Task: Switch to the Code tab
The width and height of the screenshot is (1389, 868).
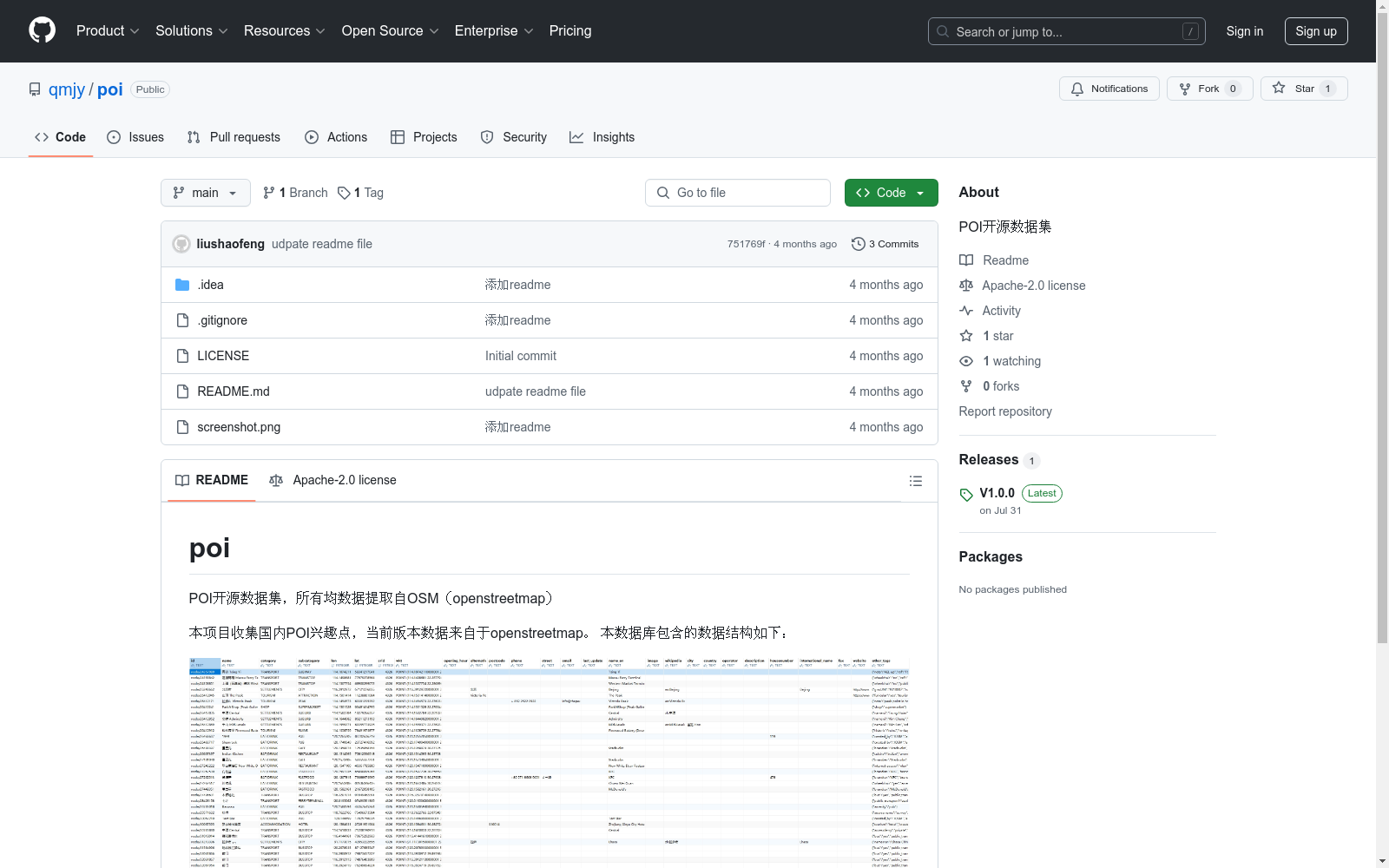Action: pos(61,137)
